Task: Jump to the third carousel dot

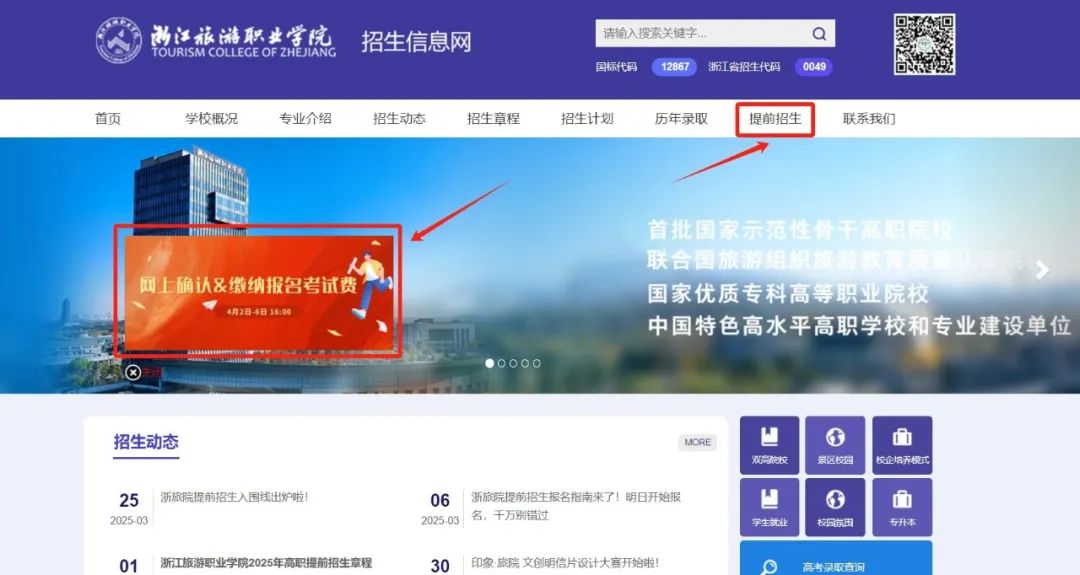Action: click(x=513, y=364)
